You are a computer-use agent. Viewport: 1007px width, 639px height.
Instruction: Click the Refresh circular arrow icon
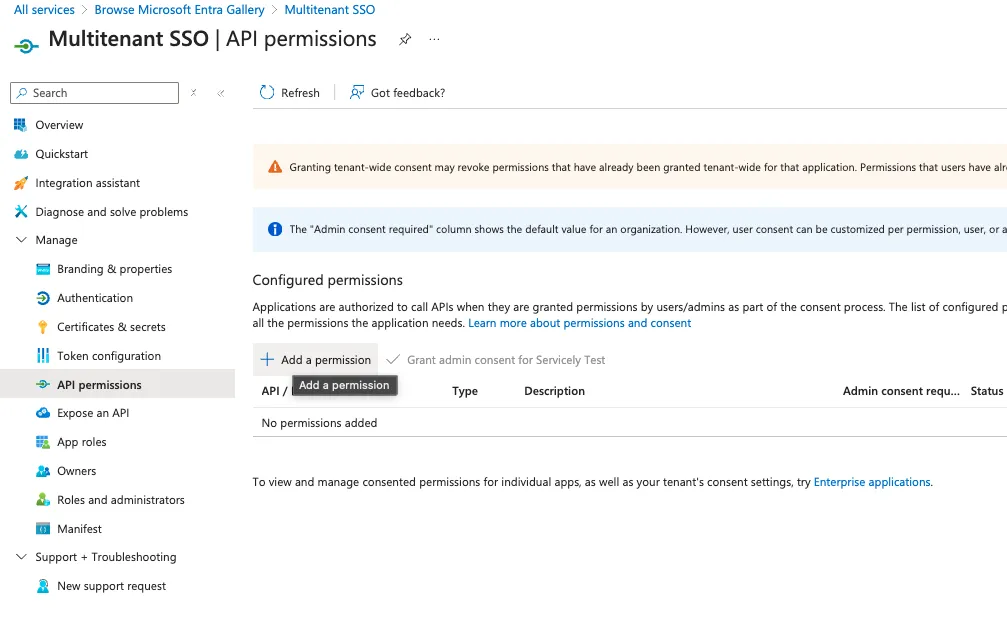pyautogui.click(x=267, y=92)
